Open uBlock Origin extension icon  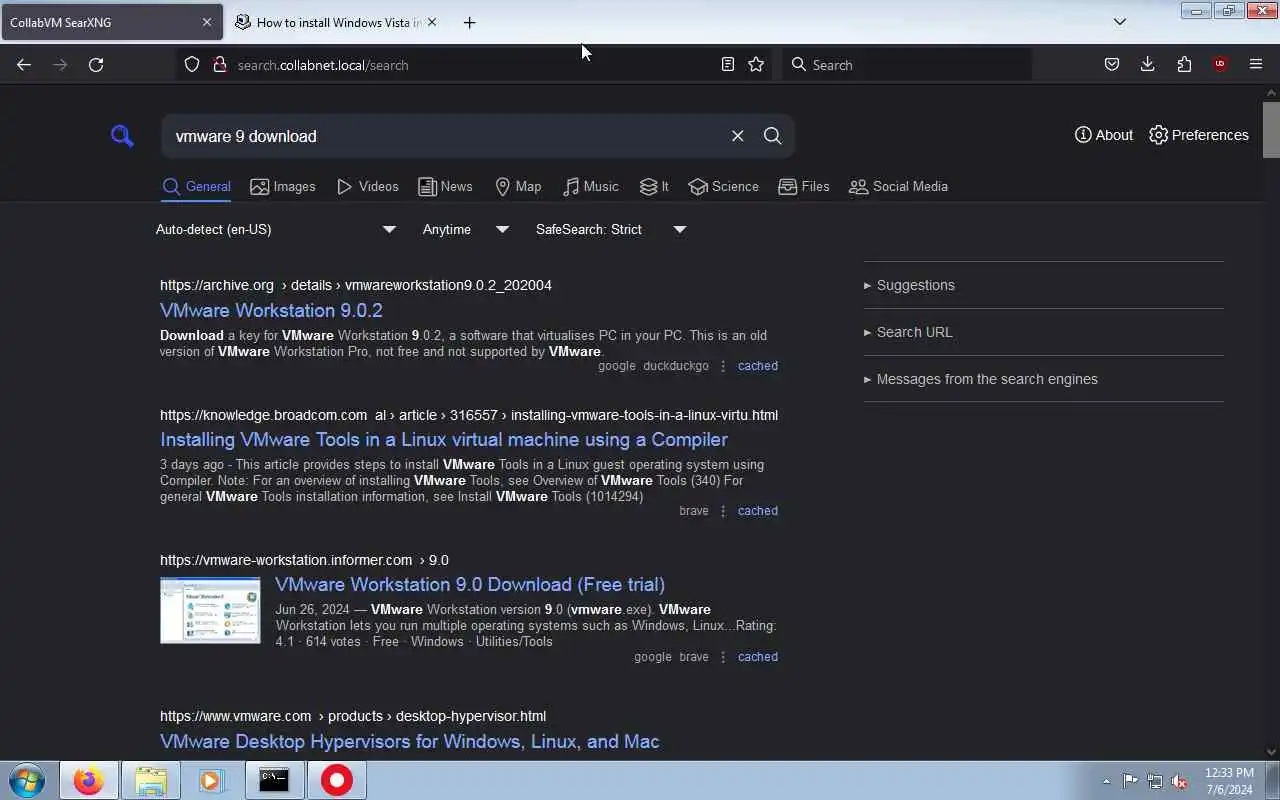1220,64
